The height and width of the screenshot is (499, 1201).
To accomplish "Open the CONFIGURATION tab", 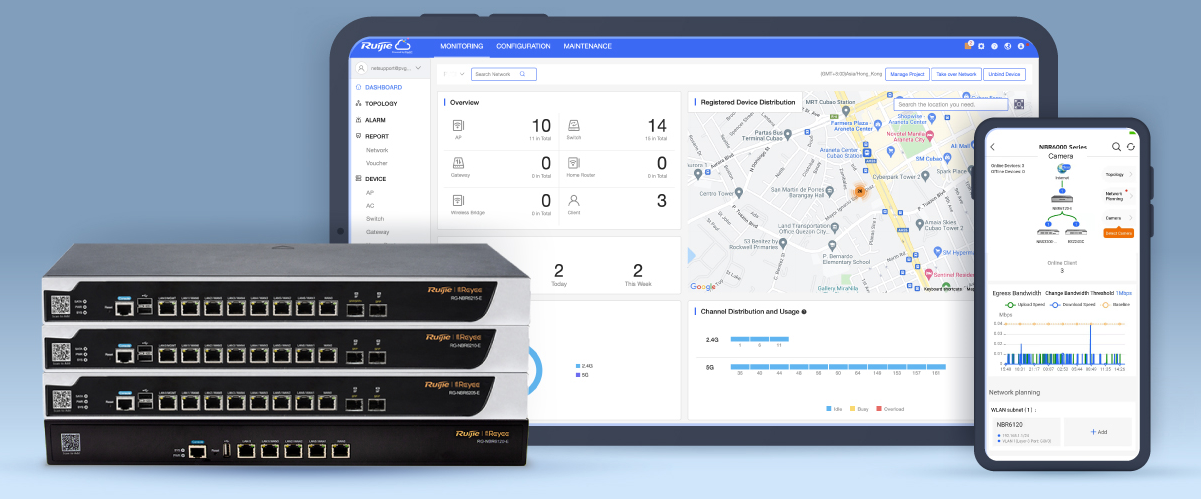I will [x=523, y=46].
